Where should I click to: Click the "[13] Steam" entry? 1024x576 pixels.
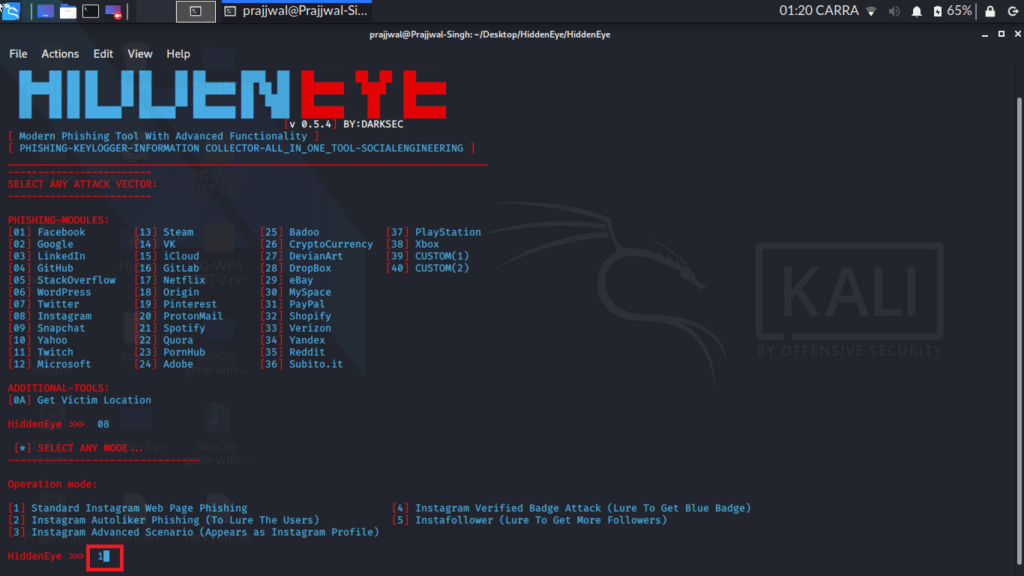point(164,232)
